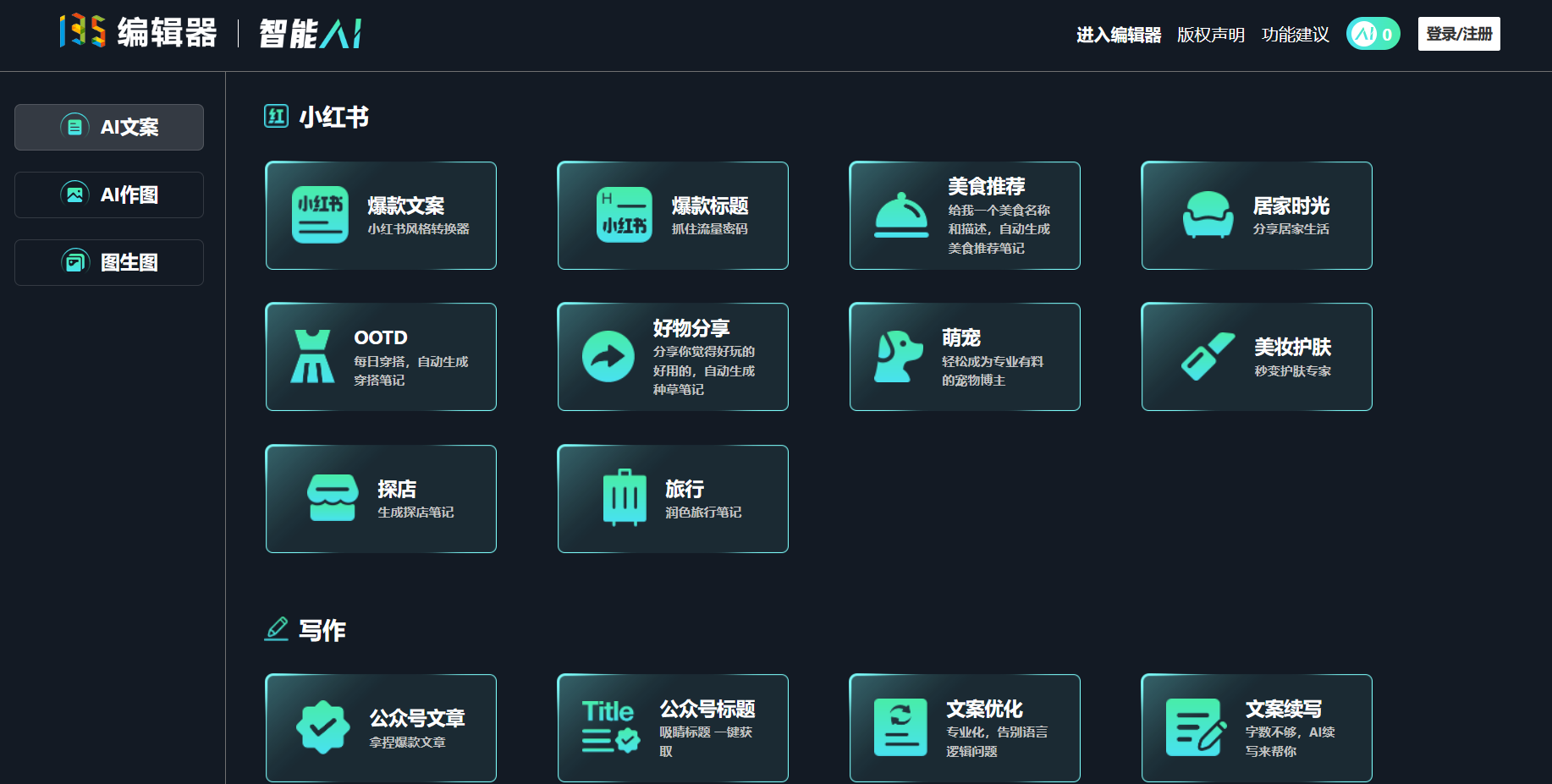Click the badge-check icon on 公众号文章

(323, 727)
